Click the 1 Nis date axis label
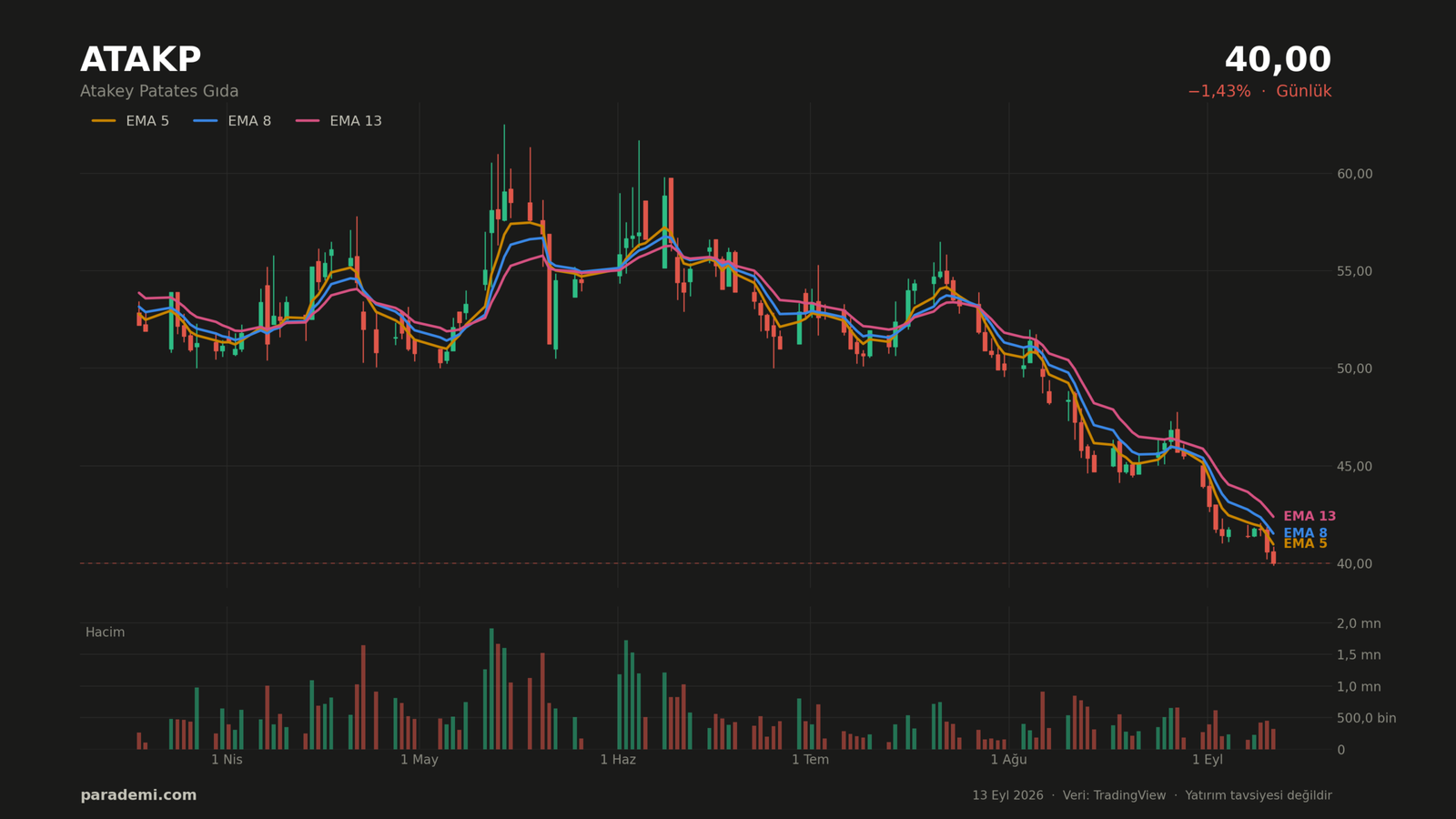This screenshot has width=1456, height=819. coord(227,760)
